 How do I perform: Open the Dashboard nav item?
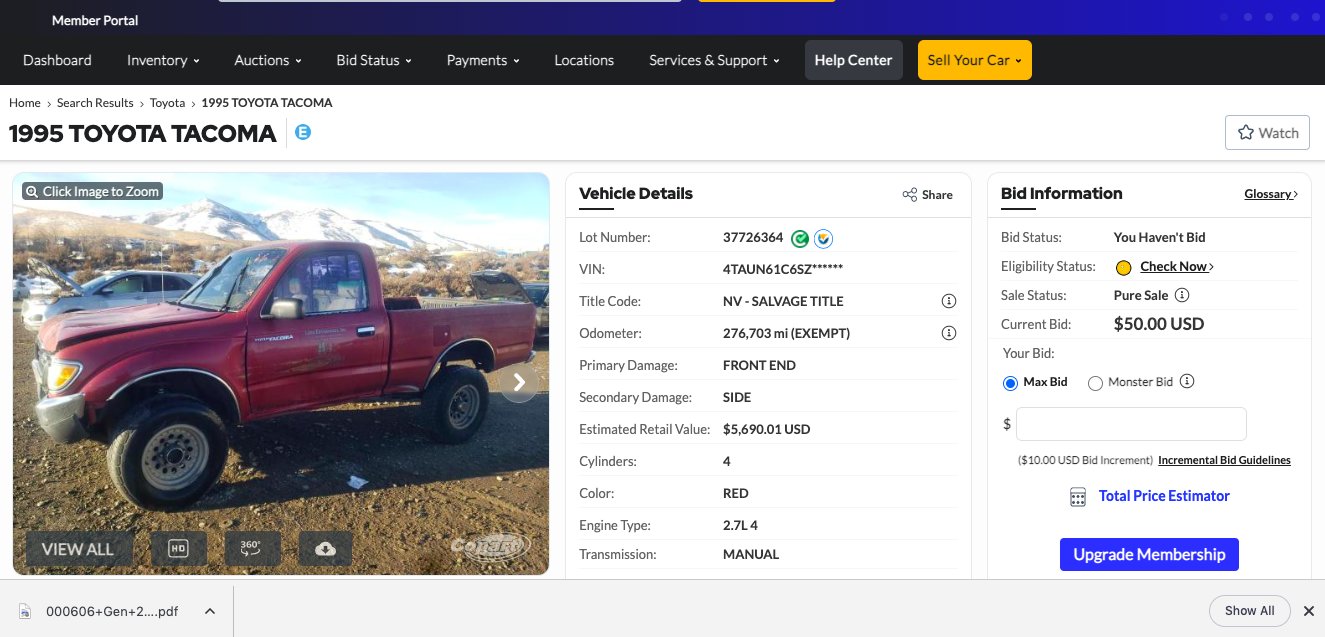click(x=57, y=60)
